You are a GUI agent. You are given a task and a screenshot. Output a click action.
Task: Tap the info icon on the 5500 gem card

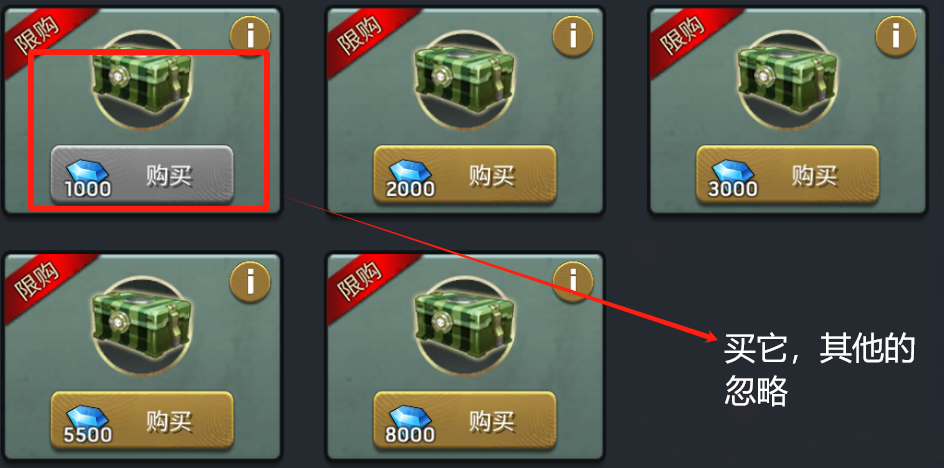[250, 281]
